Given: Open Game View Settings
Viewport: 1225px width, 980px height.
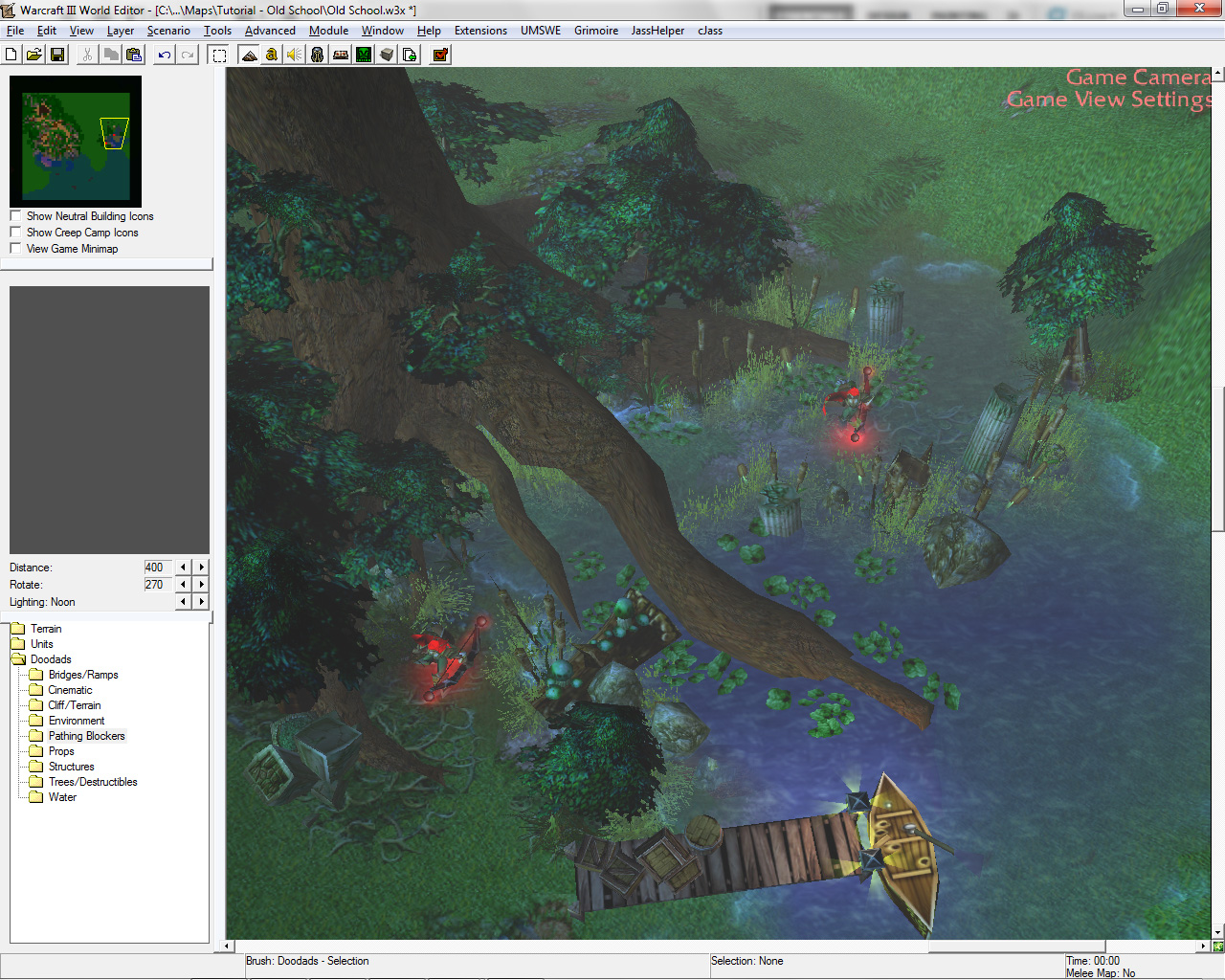Looking at the screenshot, I should (x=1109, y=100).
